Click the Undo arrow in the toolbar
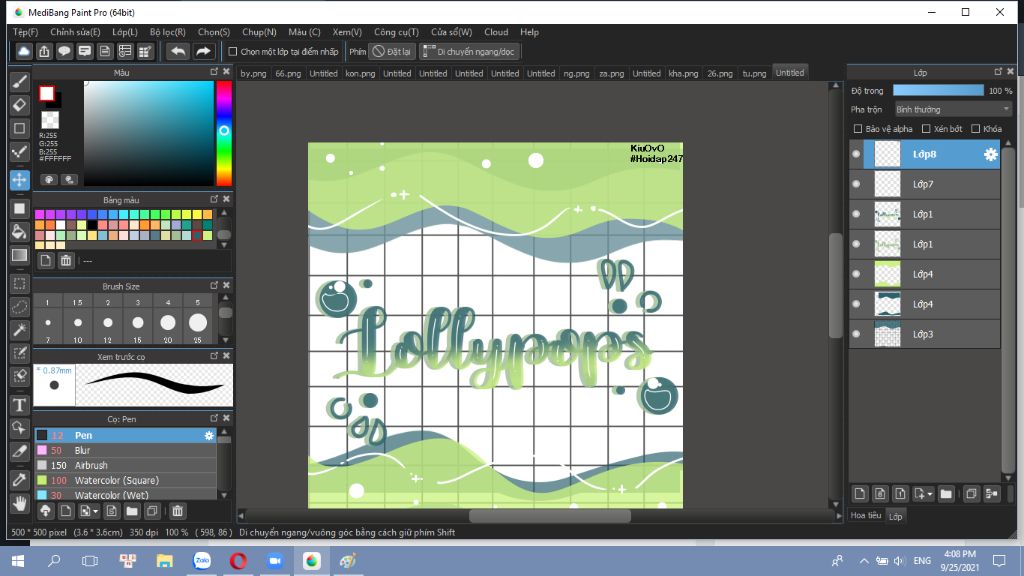 (x=178, y=51)
